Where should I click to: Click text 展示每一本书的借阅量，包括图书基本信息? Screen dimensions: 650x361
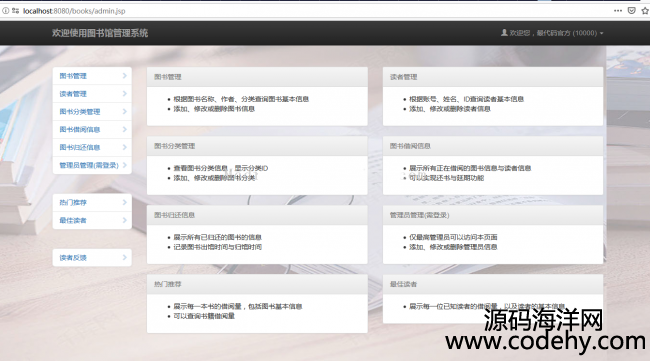pyautogui.click(x=238, y=307)
